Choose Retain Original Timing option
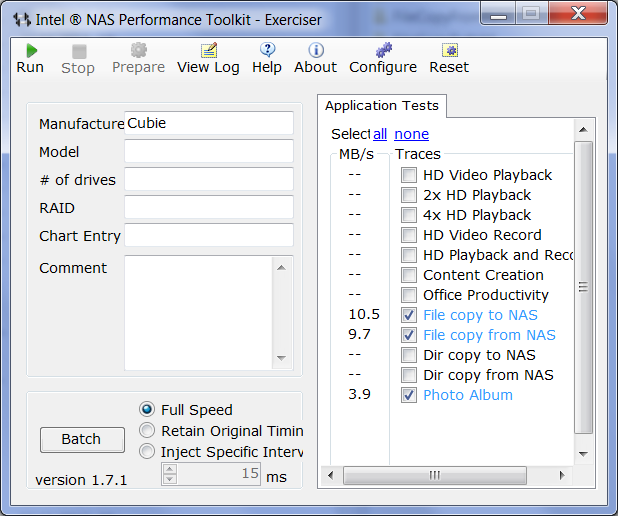Image resolution: width=618 pixels, height=516 pixels. tap(147, 430)
